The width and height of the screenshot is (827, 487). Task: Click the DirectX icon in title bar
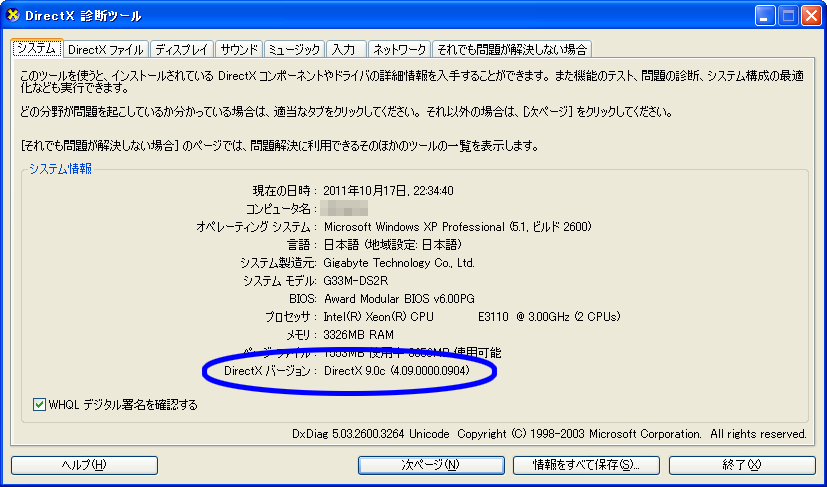(13, 16)
